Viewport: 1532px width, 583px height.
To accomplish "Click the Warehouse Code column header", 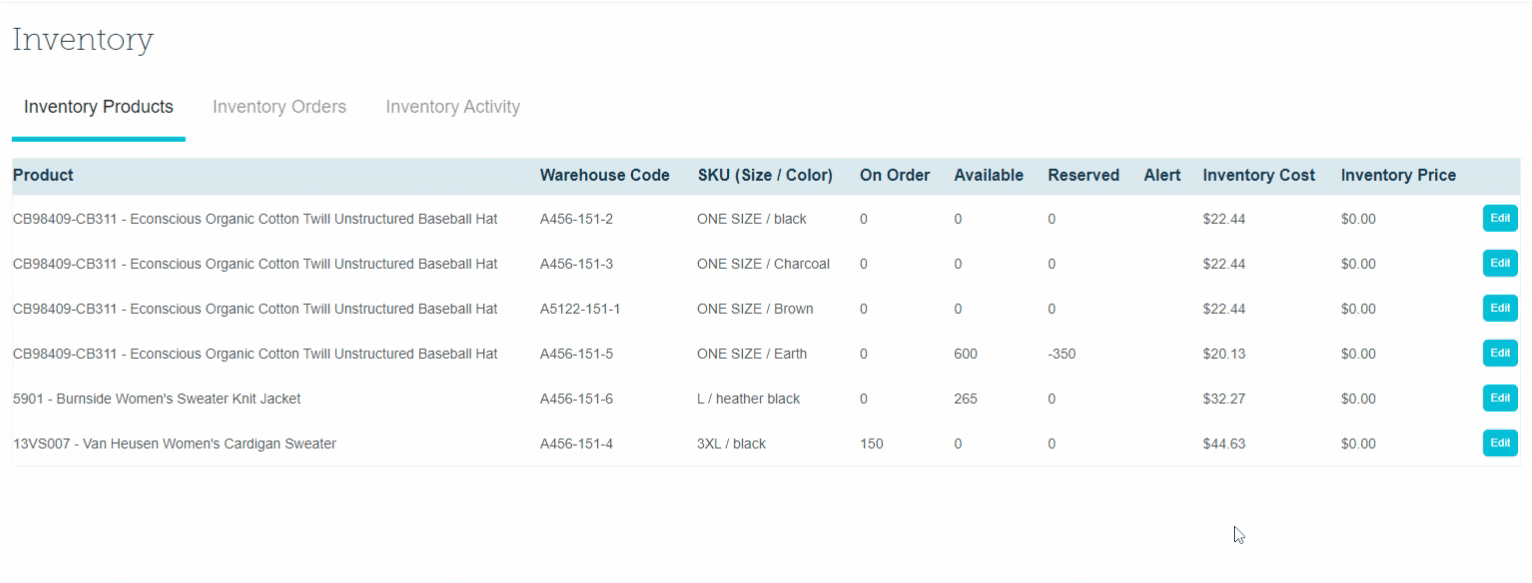I will click(x=604, y=175).
